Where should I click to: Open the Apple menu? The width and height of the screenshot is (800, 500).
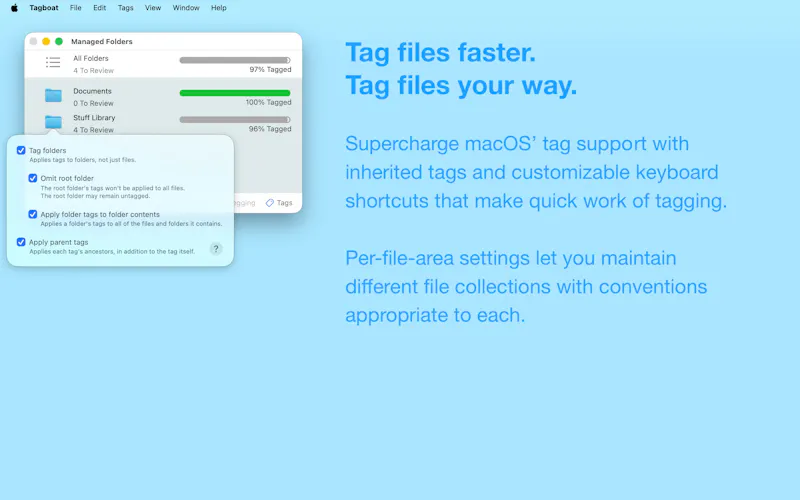click(14, 8)
